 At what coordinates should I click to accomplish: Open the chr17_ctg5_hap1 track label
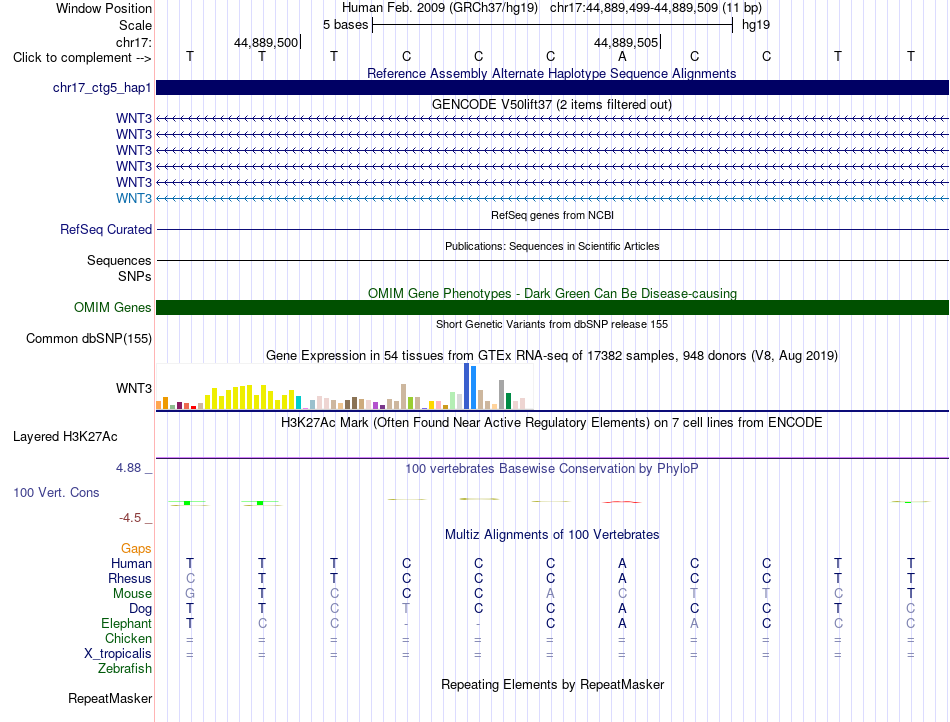(102, 87)
